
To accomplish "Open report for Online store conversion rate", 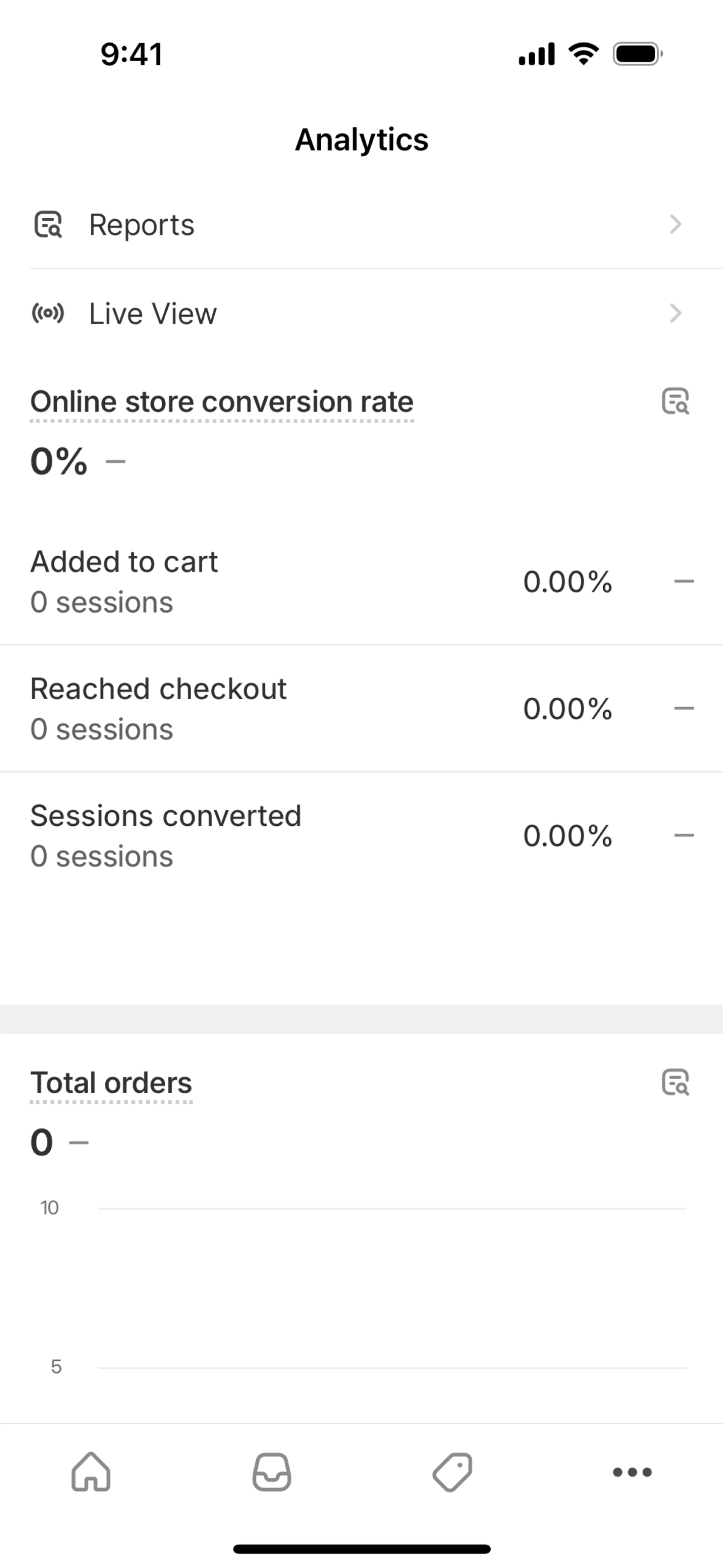I will [675, 402].
